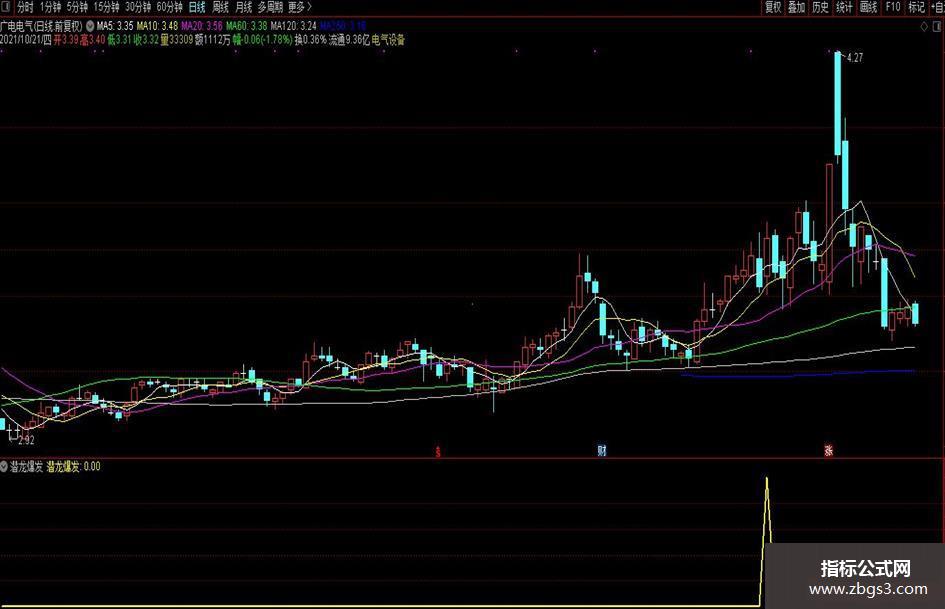Click the MA120: 3.24 label
Image resolution: width=945 pixels, height=609 pixels.
293,26
